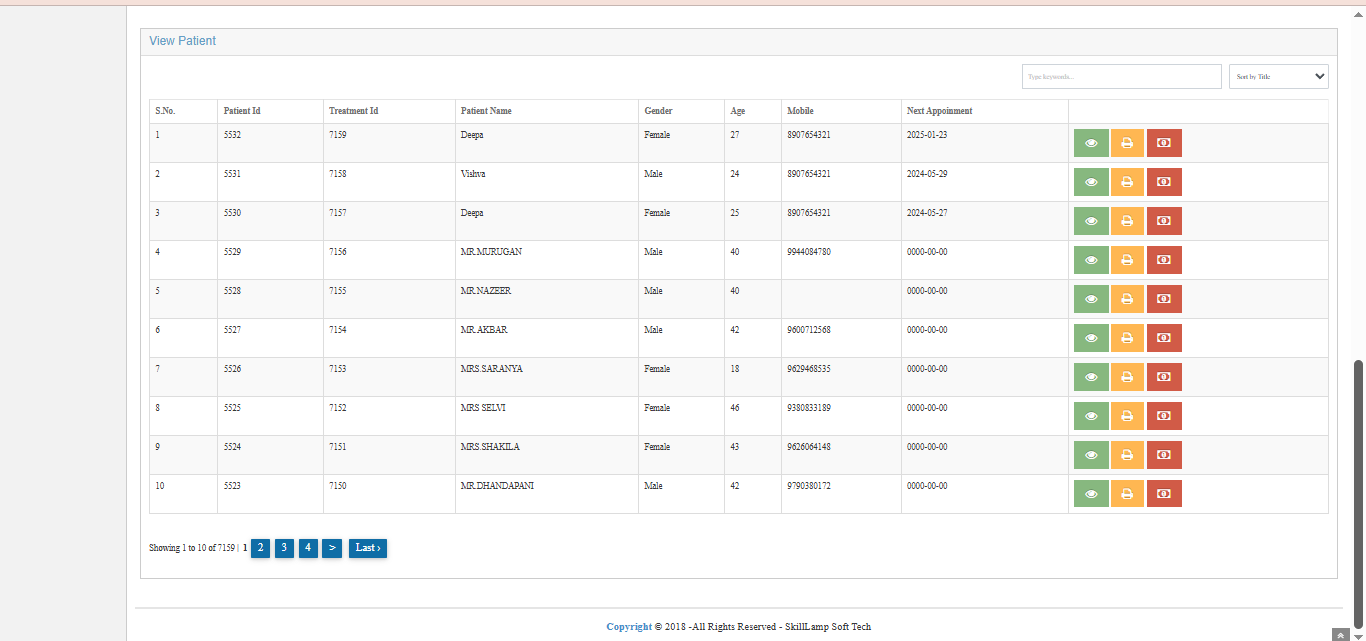Screen dimensions: 1366x641
Task: View details of patient Deepa ID 5532
Action: pyautogui.click(x=1091, y=143)
